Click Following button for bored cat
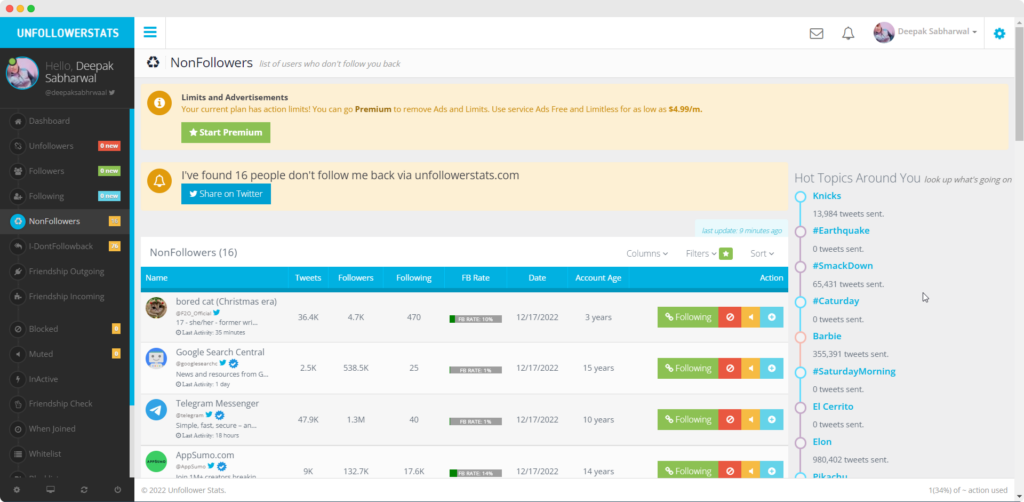Viewport: 1024px width, 502px height. coord(688,317)
